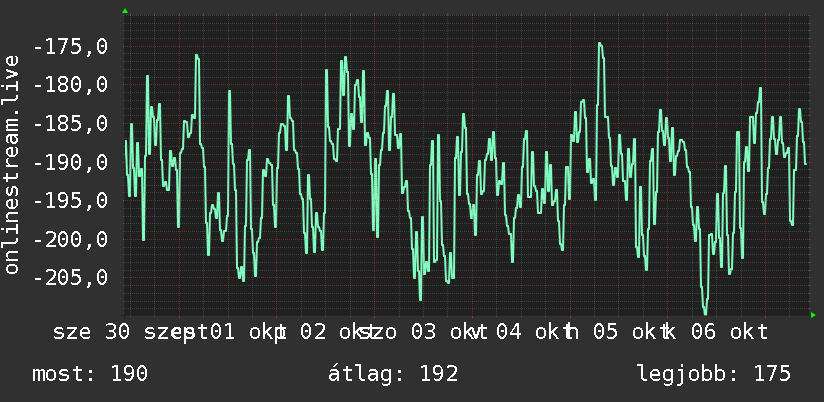Click the -185,0 y-axis label
This screenshot has width=824, height=402.
pos(70,124)
